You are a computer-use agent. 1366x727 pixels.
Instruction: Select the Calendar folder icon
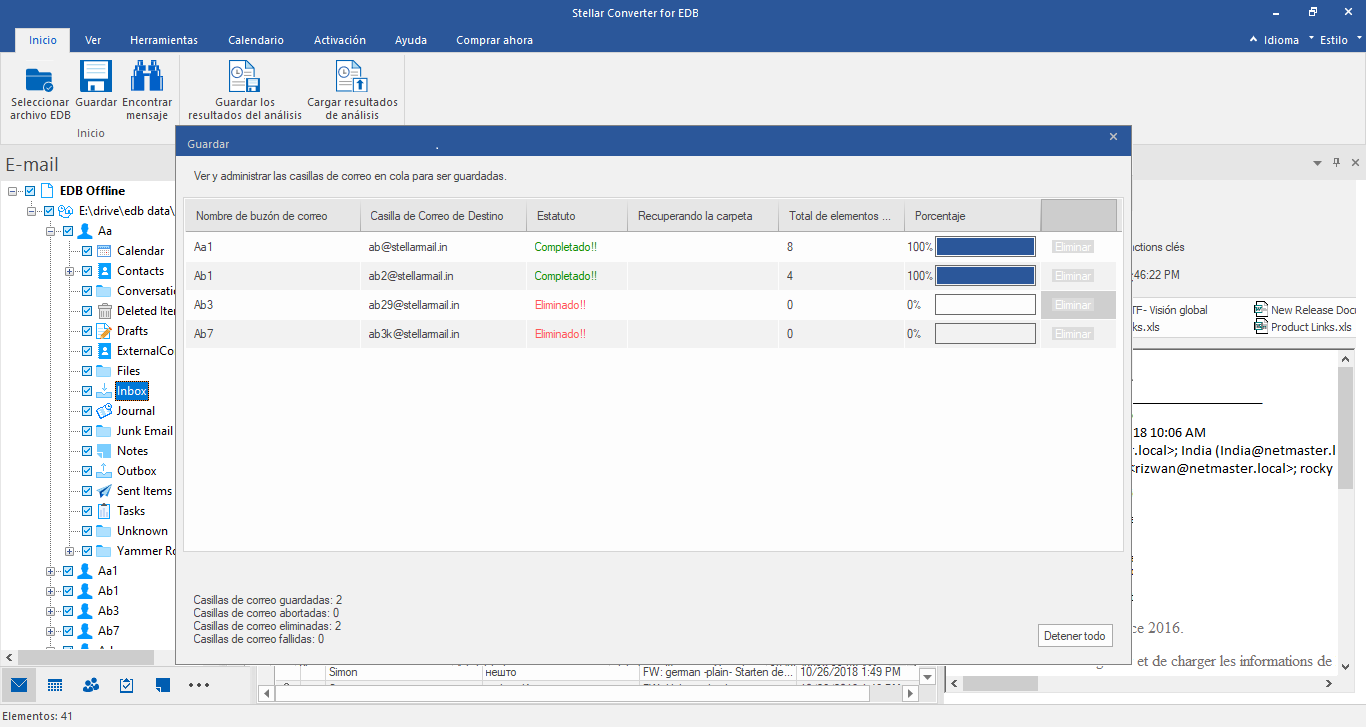(x=104, y=251)
